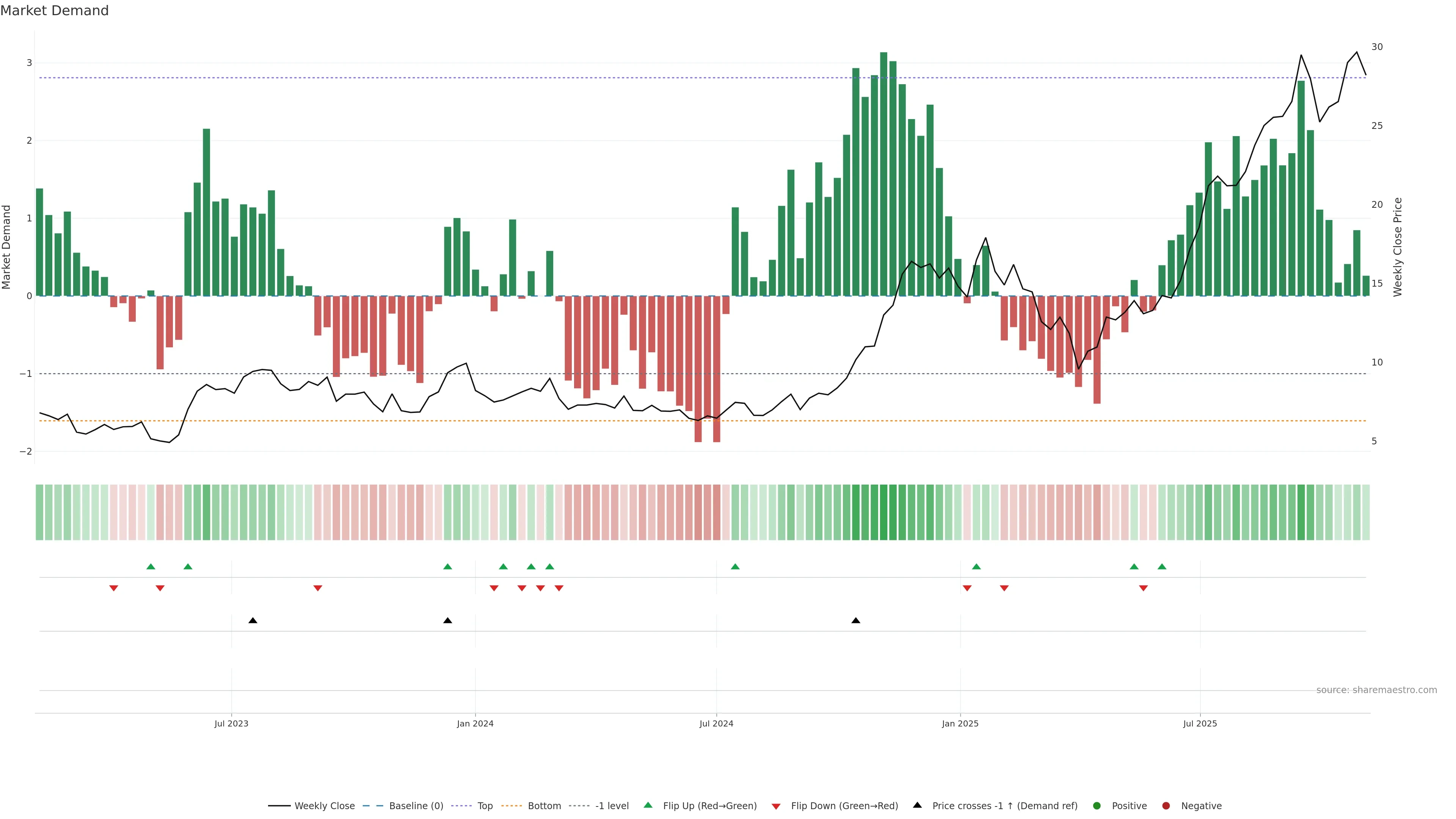The image size is (1456, 819).
Task: Click the first black price-cross marker after Jul 2023
Action: [x=253, y=621]
